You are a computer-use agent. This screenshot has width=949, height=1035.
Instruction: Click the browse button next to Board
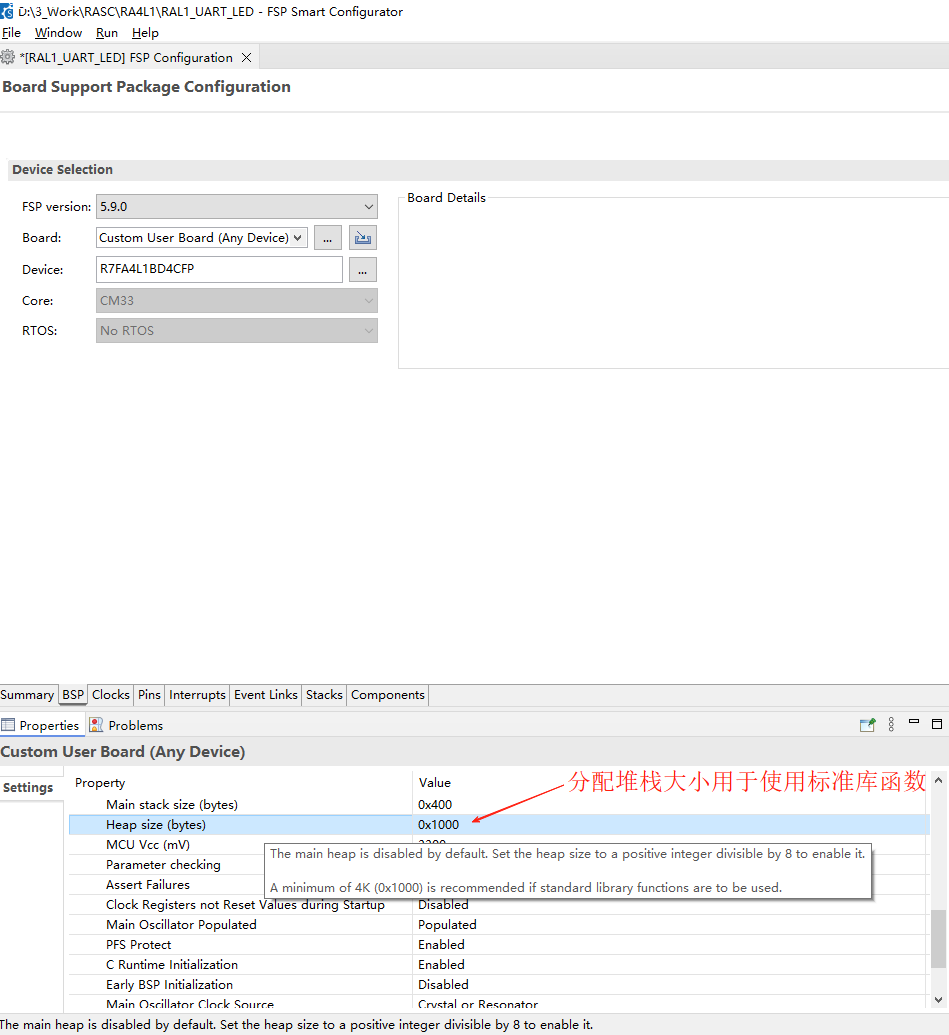pos(327,238)
